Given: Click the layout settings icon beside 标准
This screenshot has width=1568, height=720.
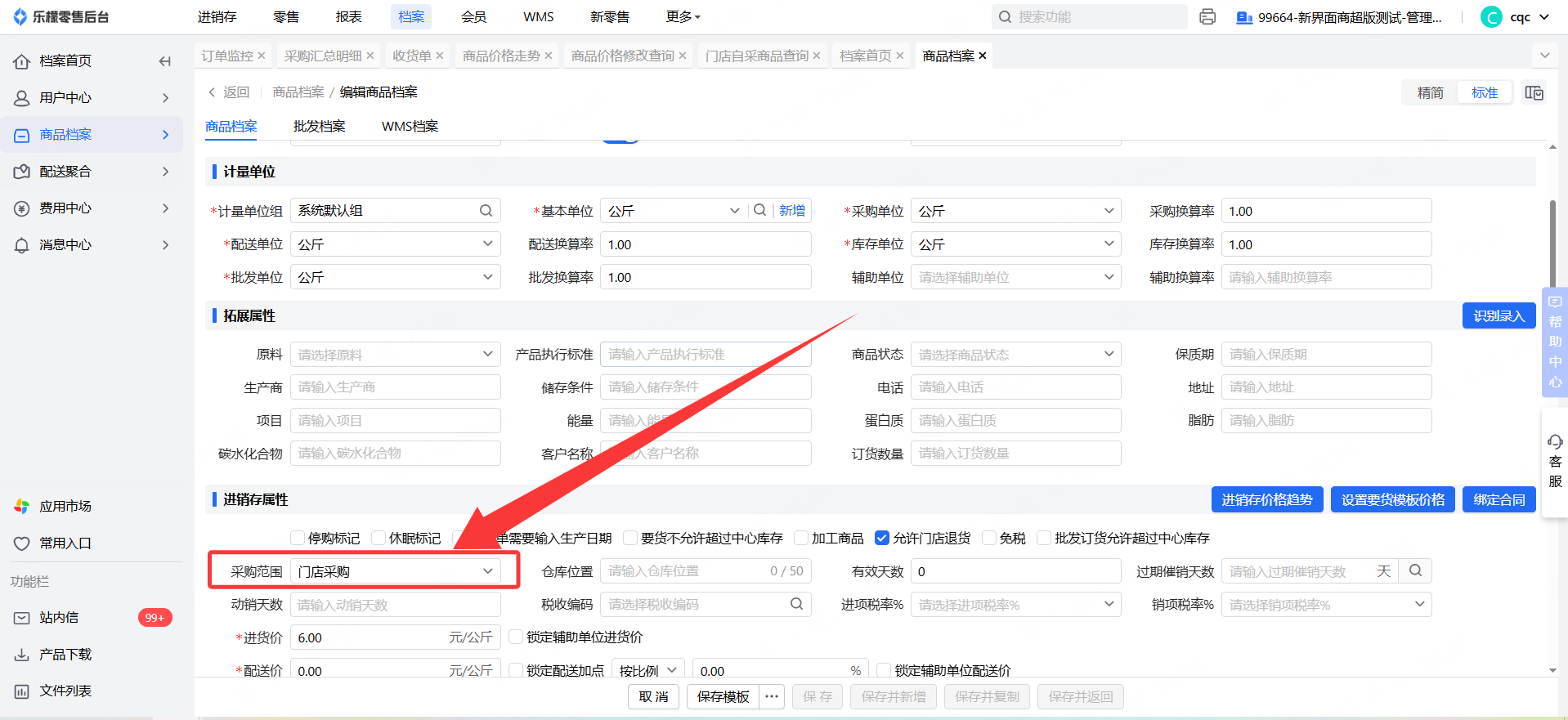Looking at the screenshot, I should tap(1534, 93).
